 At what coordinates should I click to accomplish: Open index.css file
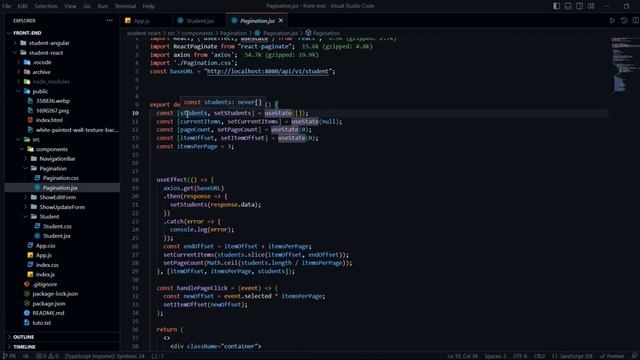[47, 265]
